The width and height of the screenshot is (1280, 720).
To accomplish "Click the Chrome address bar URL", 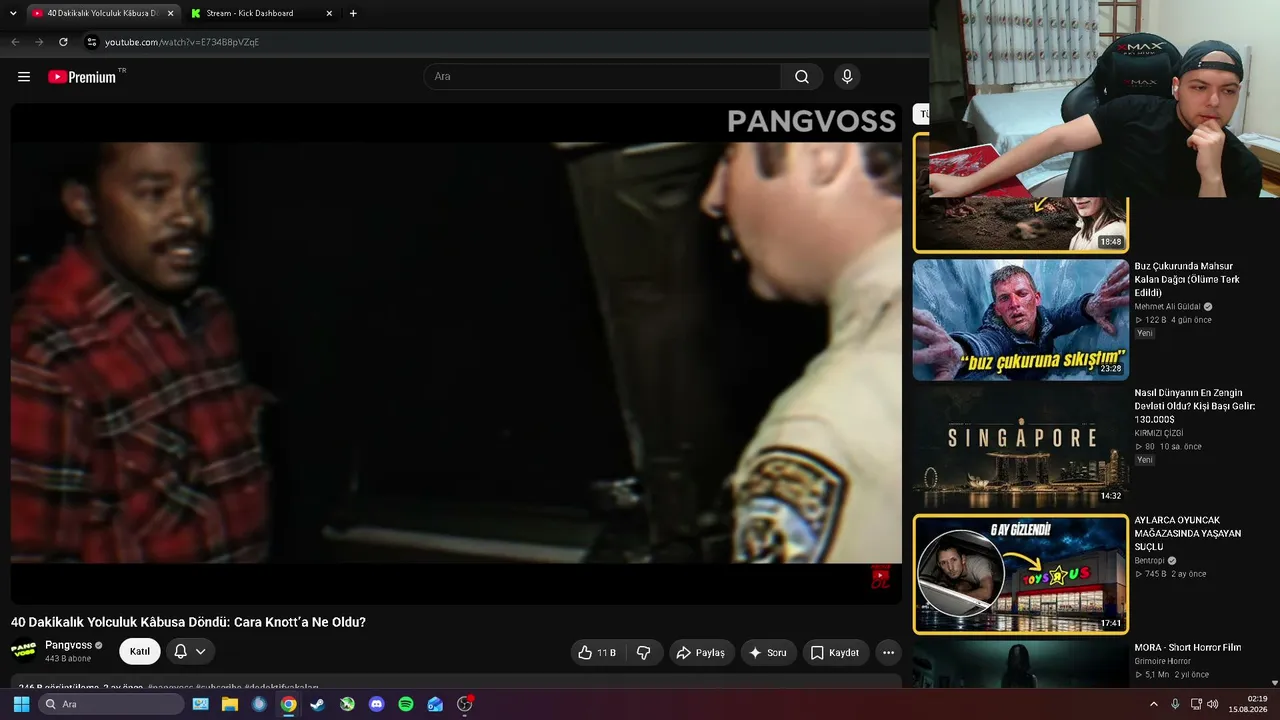I will [182, 42].
